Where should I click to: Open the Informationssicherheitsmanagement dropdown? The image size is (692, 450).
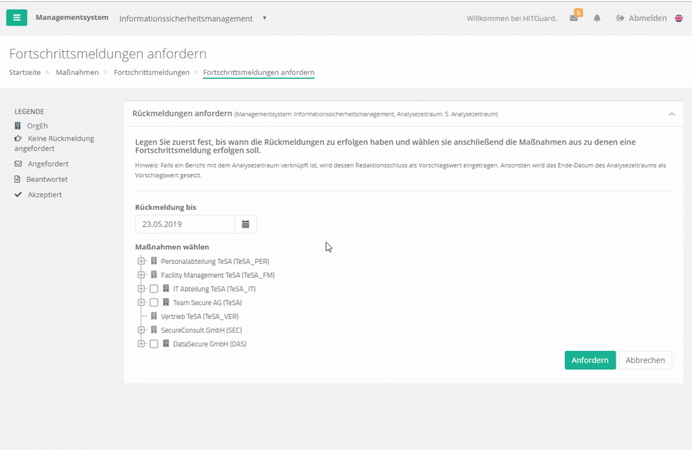192,18
